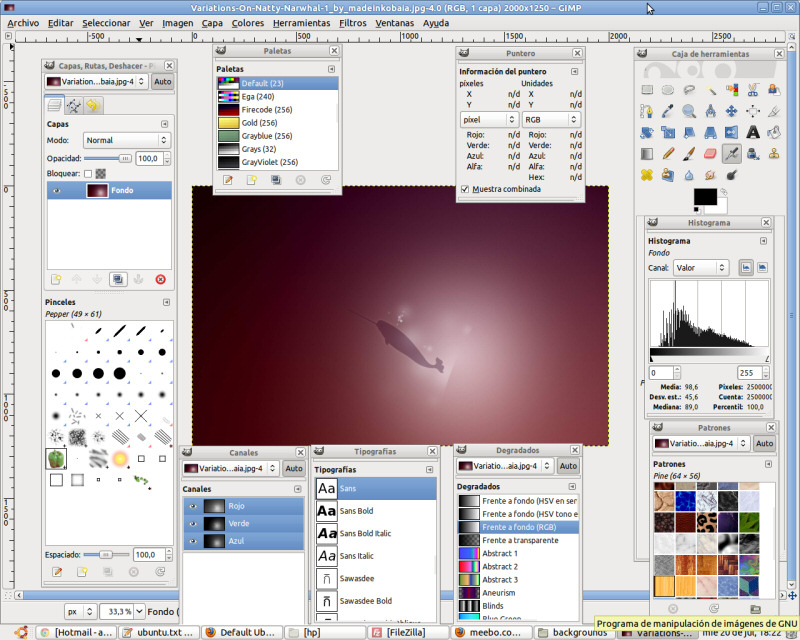Screen dimensions: 800x640
Task: Select the Text tool
Action: pyautogui.click(x=753, y=133)
